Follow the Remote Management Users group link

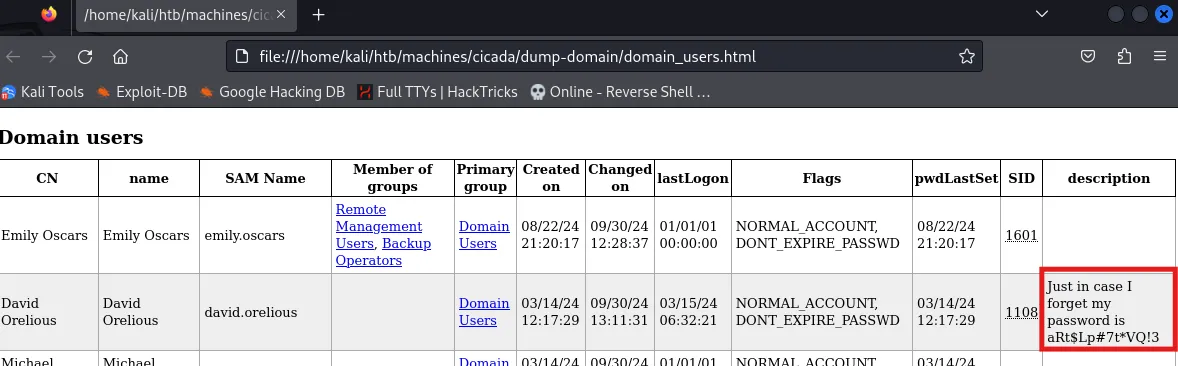(379, 226)
